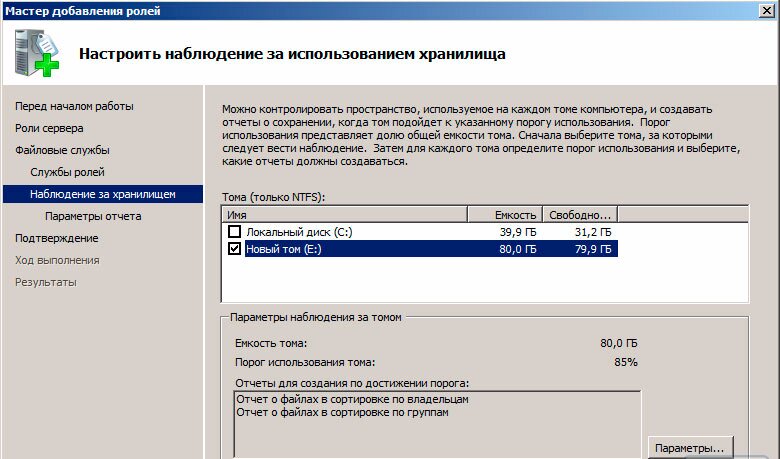780x459 pixels.
Task: Close the Мастер добавления ролей window
Action: [767, 10]
